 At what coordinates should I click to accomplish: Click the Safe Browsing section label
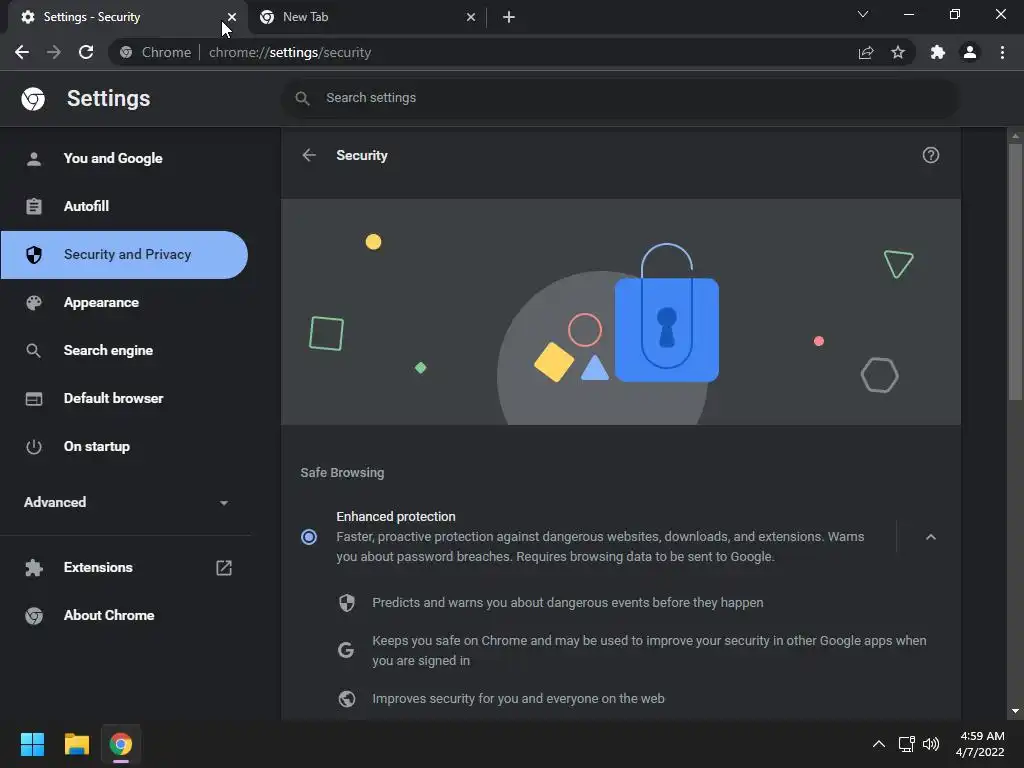(342, 473)
